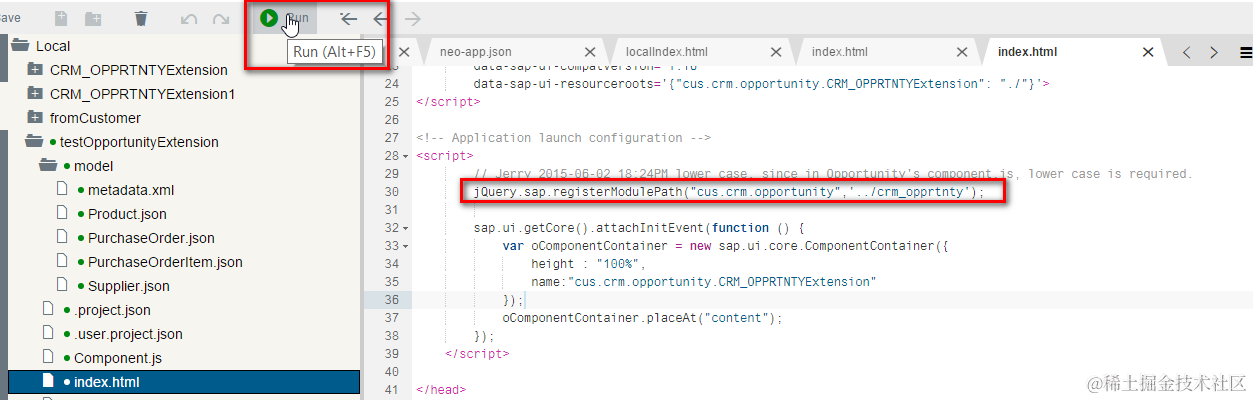Switch to the localIndex.html tab
The width and height of the screenshot is (1253, 400).
coord(667,52)
